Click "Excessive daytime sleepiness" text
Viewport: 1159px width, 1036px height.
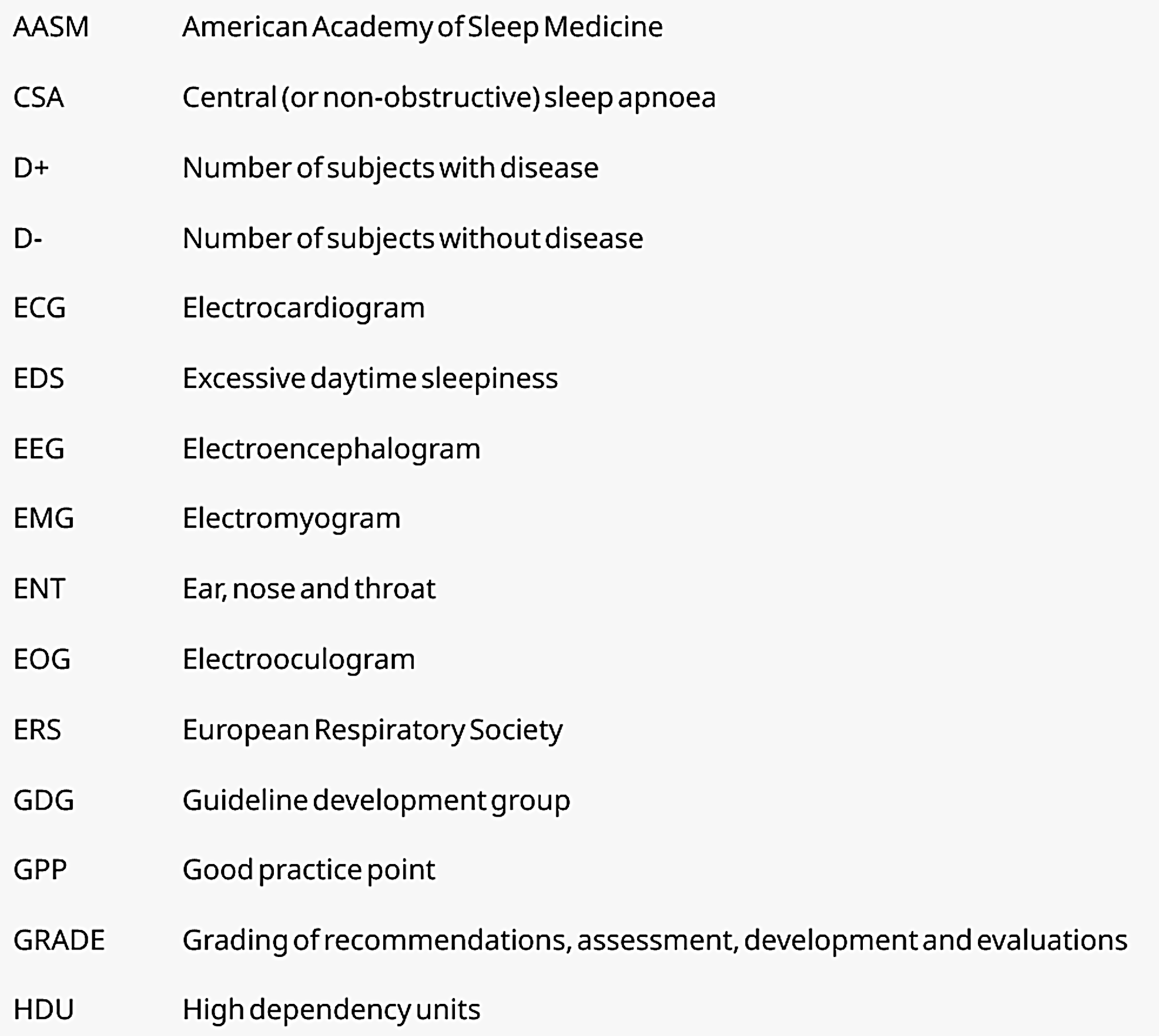point(370,379)
